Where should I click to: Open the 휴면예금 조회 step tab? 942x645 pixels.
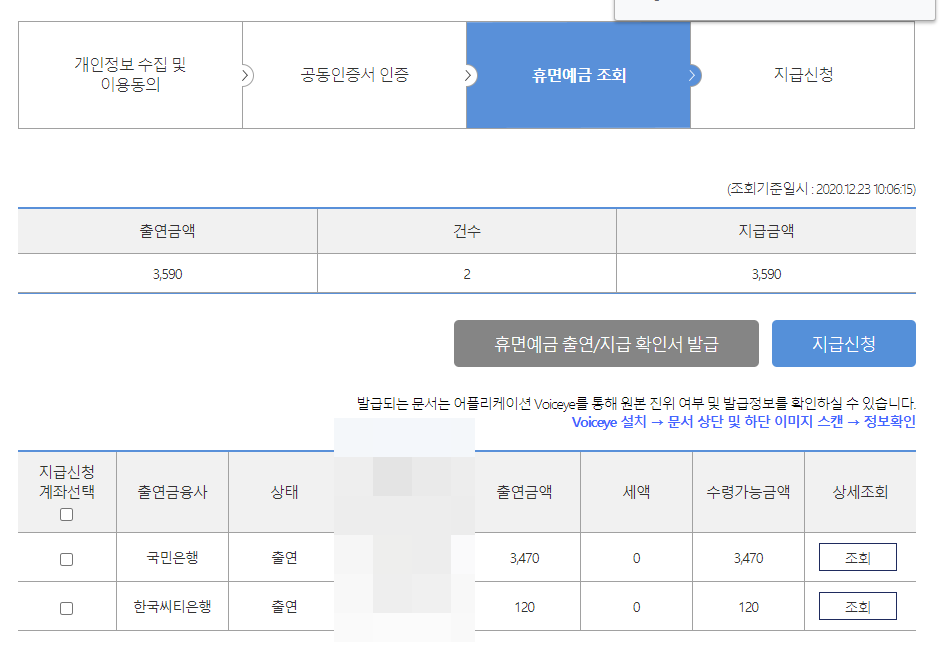pos(579,75)
